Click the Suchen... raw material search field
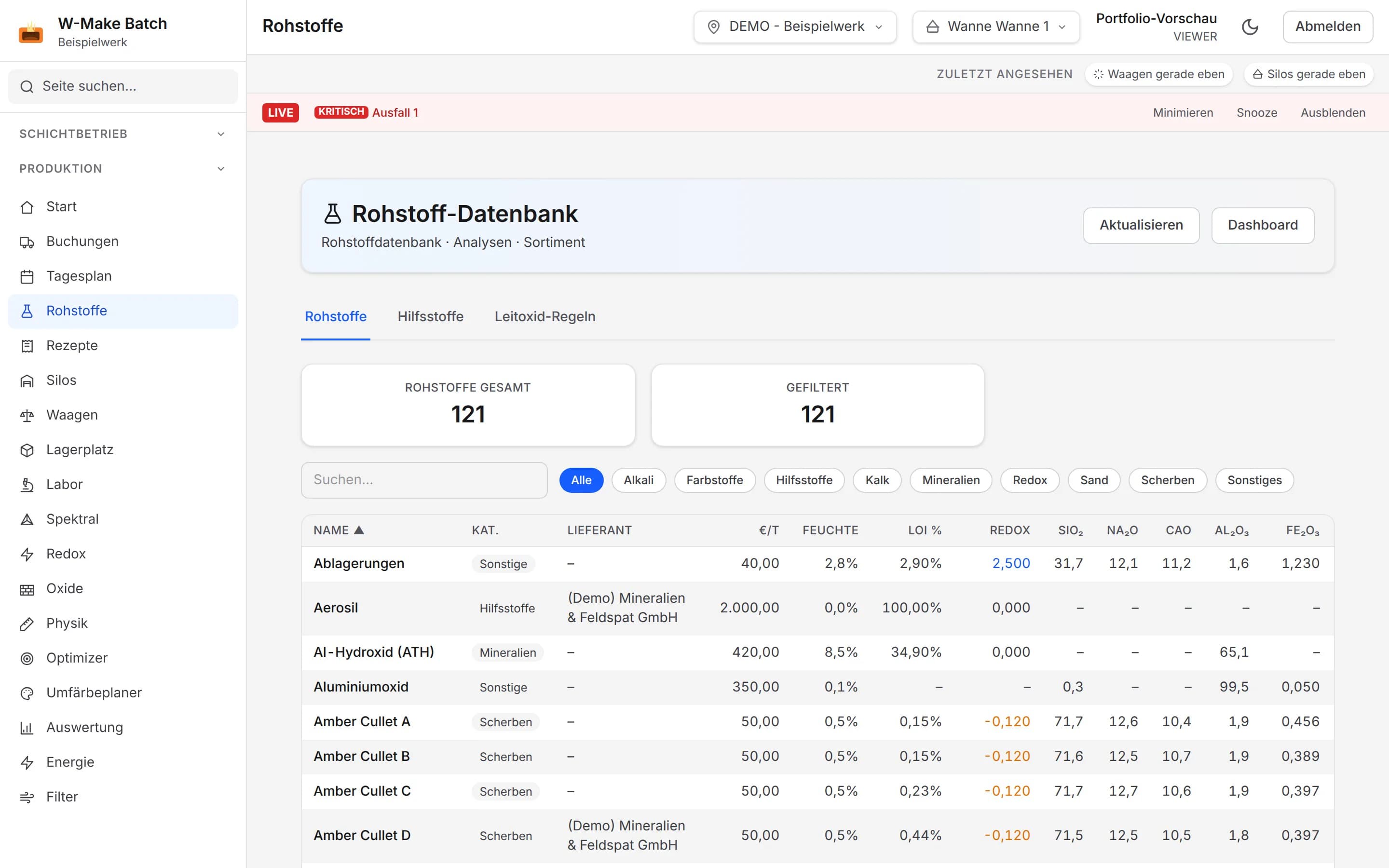The image size is (1389, 868). click(424, 480)
